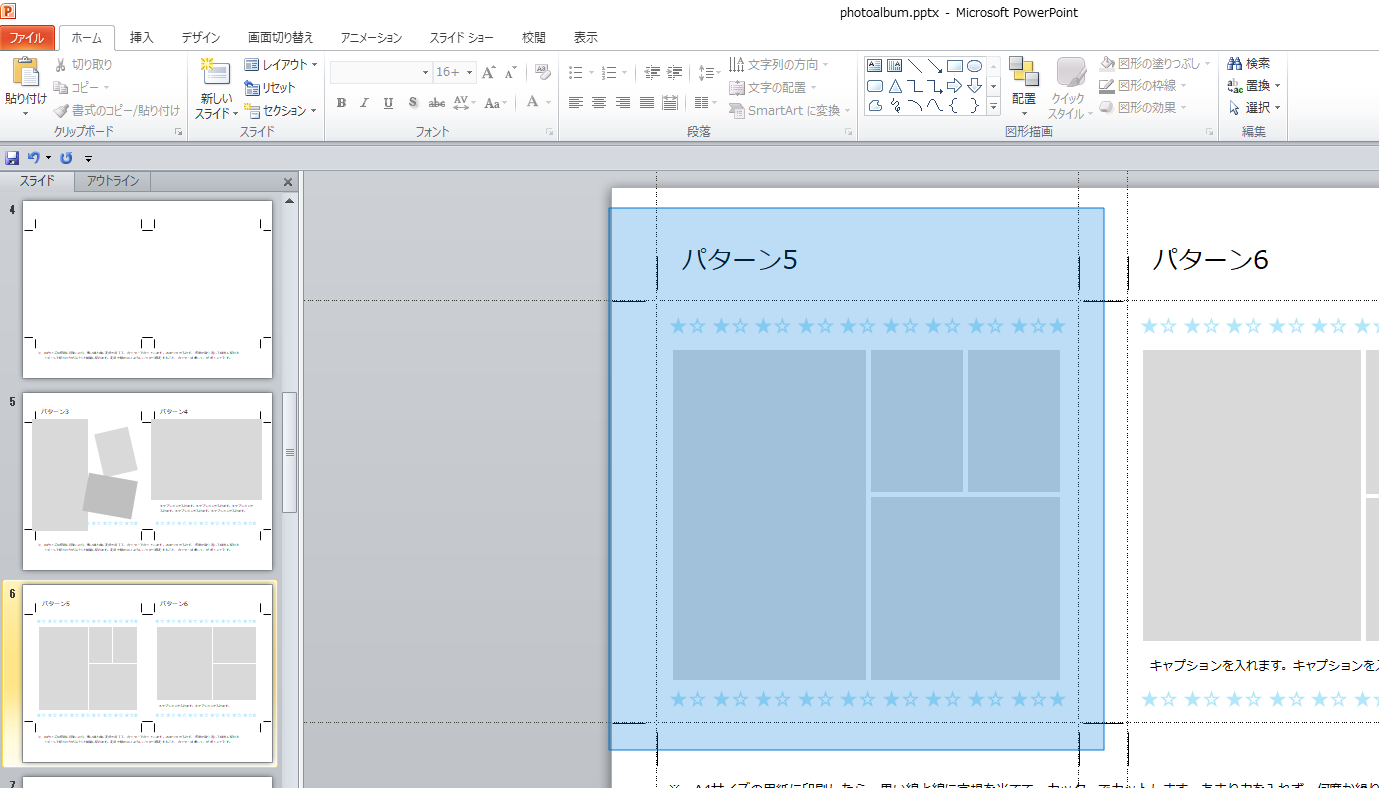Select the rounded rectangle shape
Viewport: 1379px width, 788px height.
point(875,86)
